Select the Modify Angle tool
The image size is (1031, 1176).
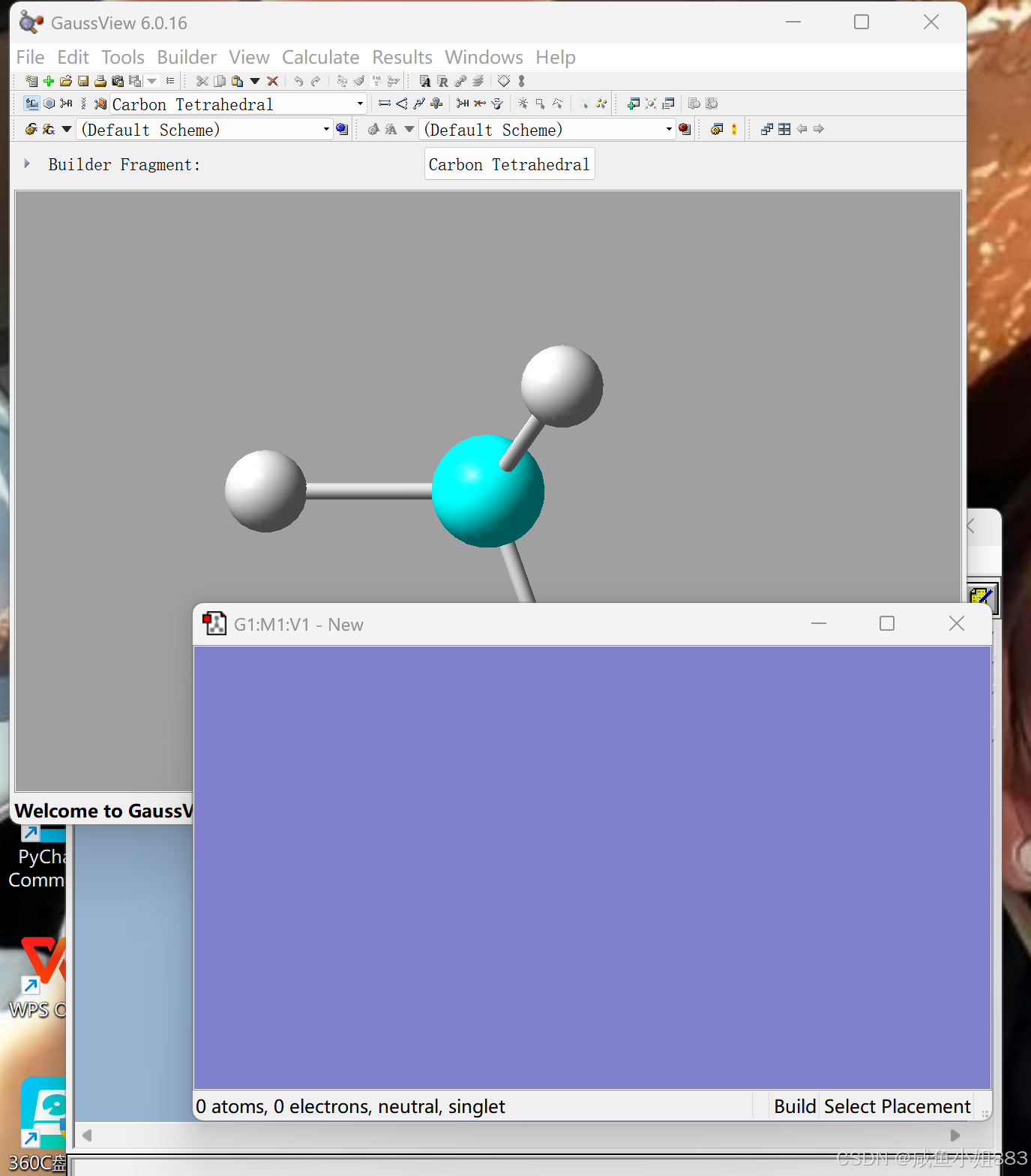402,103
